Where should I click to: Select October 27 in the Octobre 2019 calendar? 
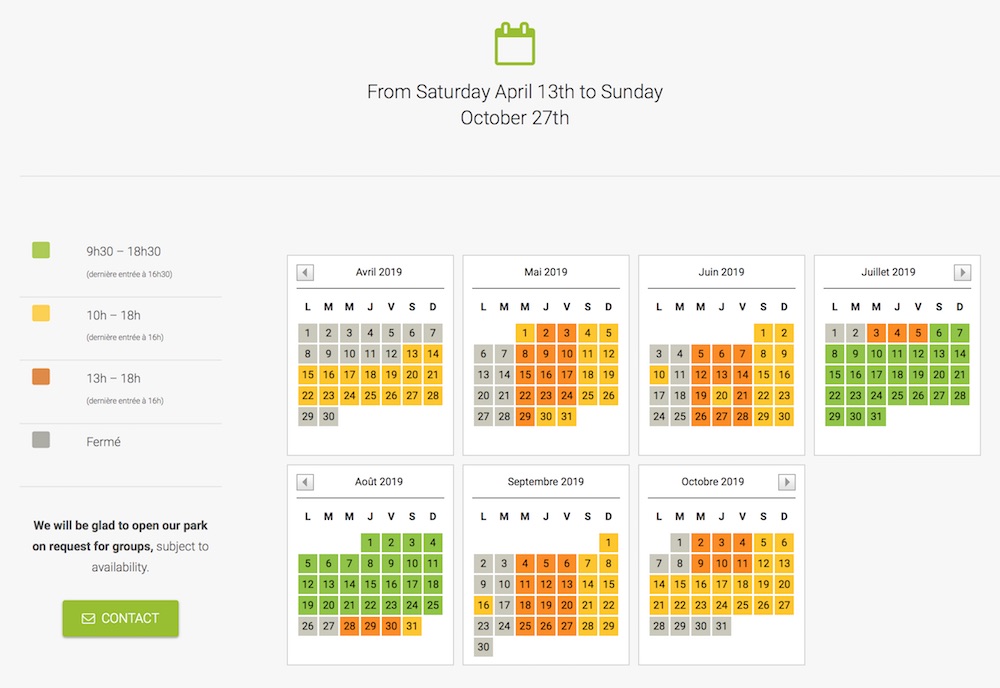click(x=784, y=606)
